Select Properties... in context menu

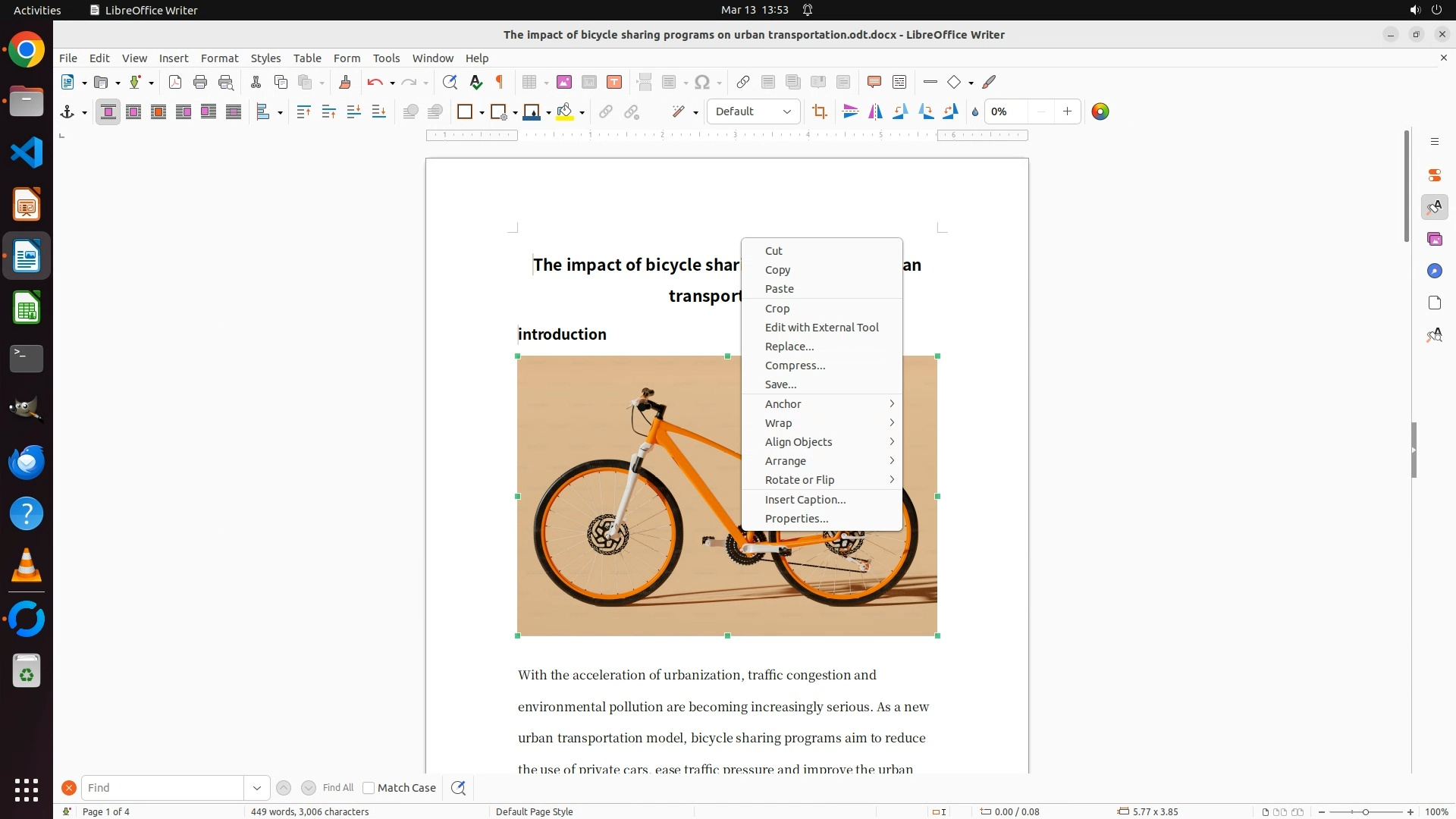(796, 519)
